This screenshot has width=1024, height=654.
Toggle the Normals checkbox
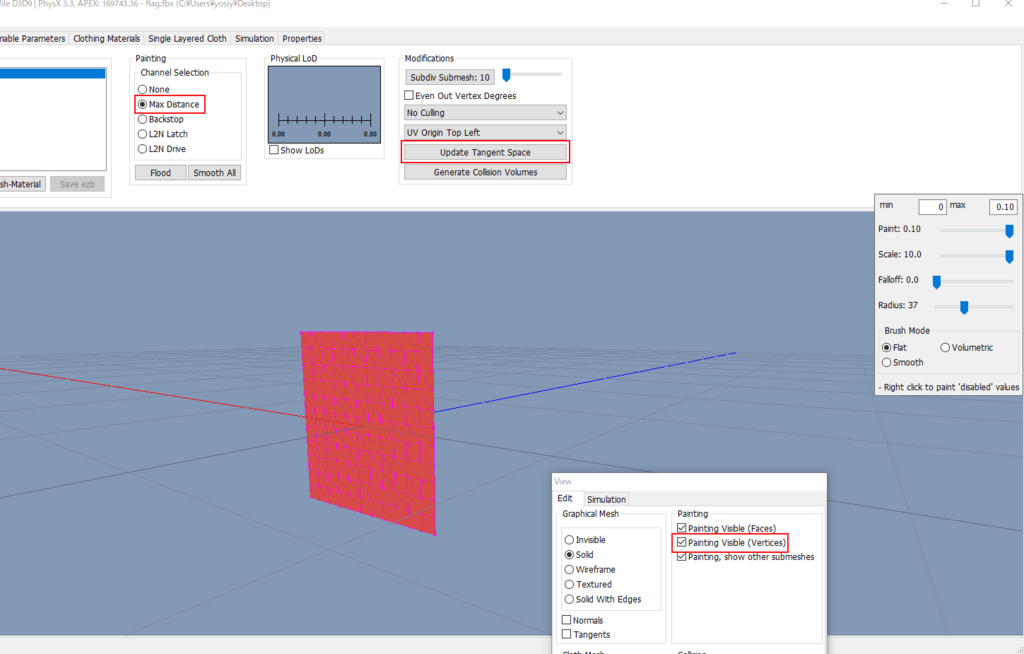pos(567,620)
